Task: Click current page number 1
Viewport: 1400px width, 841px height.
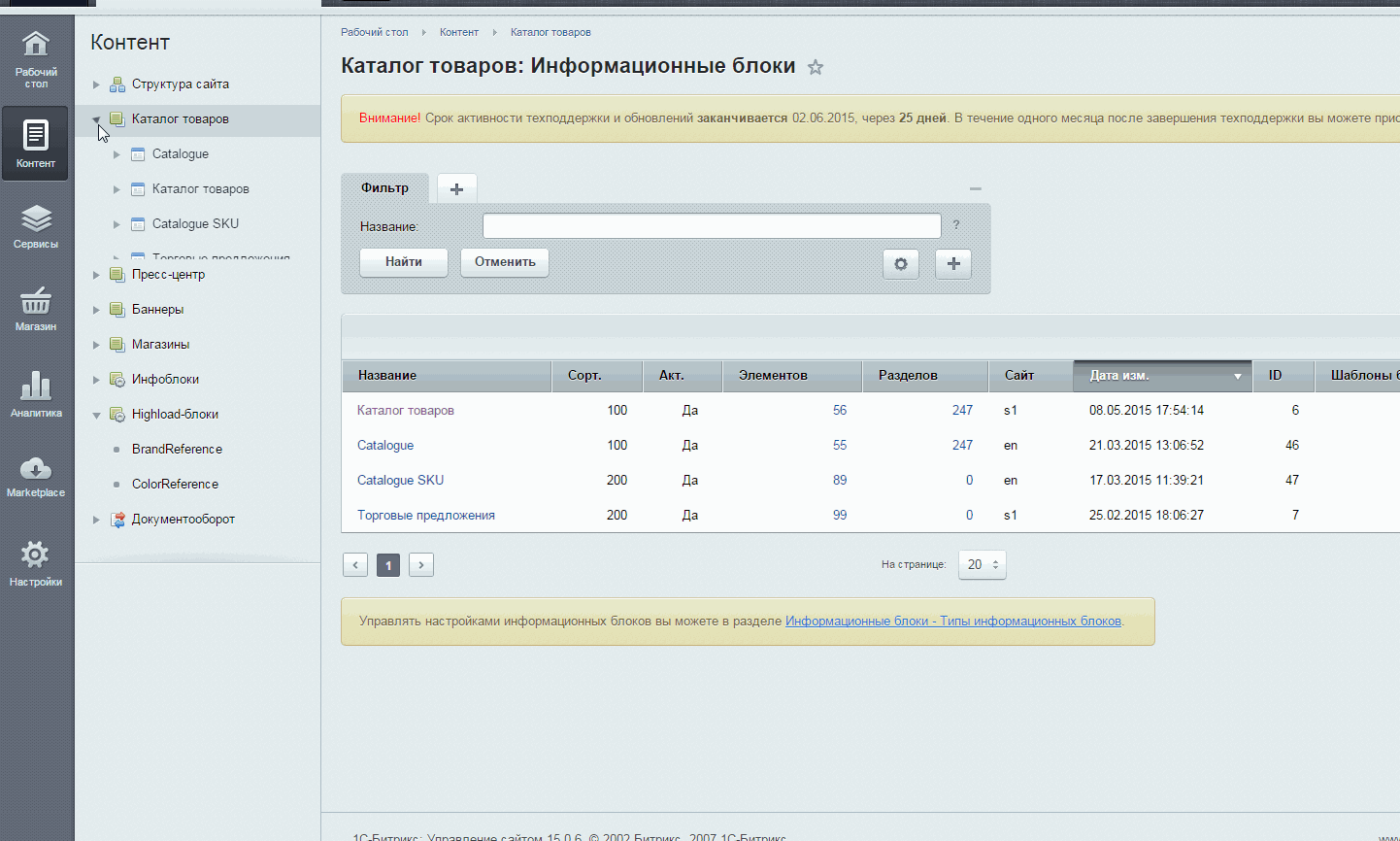Action: pos(388,565)
